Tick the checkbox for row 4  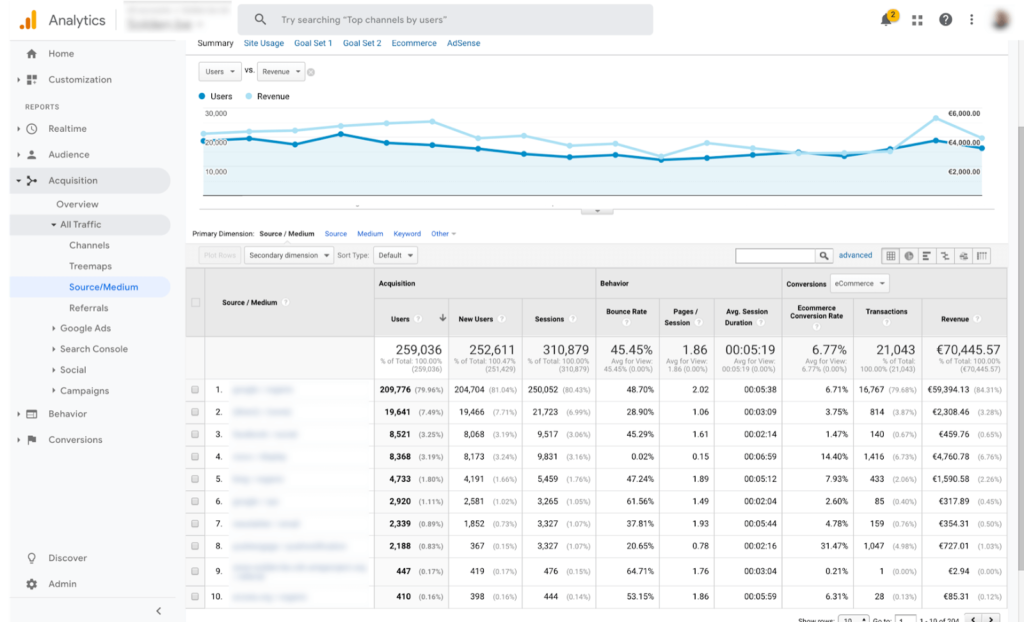[196, 457]
